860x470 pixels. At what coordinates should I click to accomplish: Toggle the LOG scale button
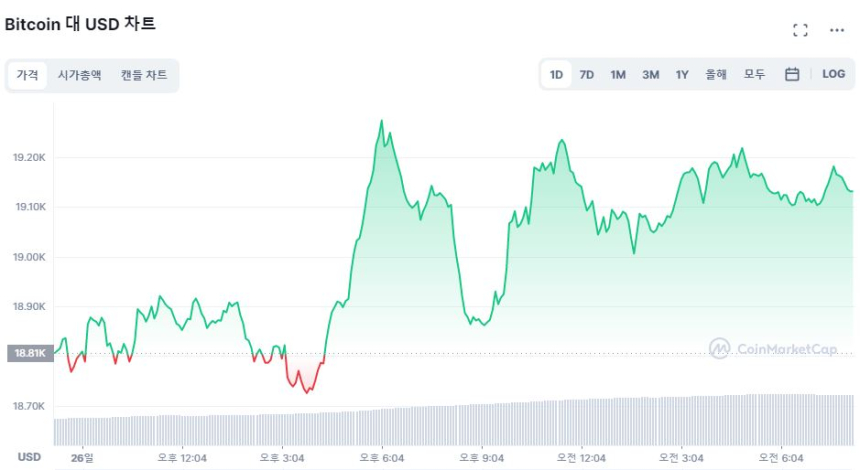pyautogui.click(x=833, y=74)
